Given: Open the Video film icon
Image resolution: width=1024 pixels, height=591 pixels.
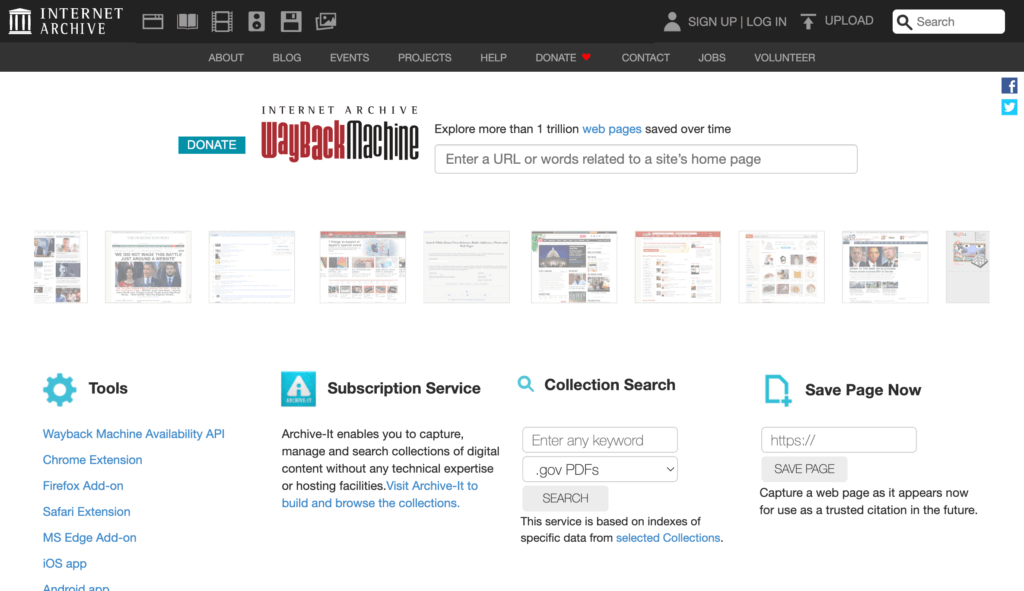Looking at the screenshot, I should 222,21.
